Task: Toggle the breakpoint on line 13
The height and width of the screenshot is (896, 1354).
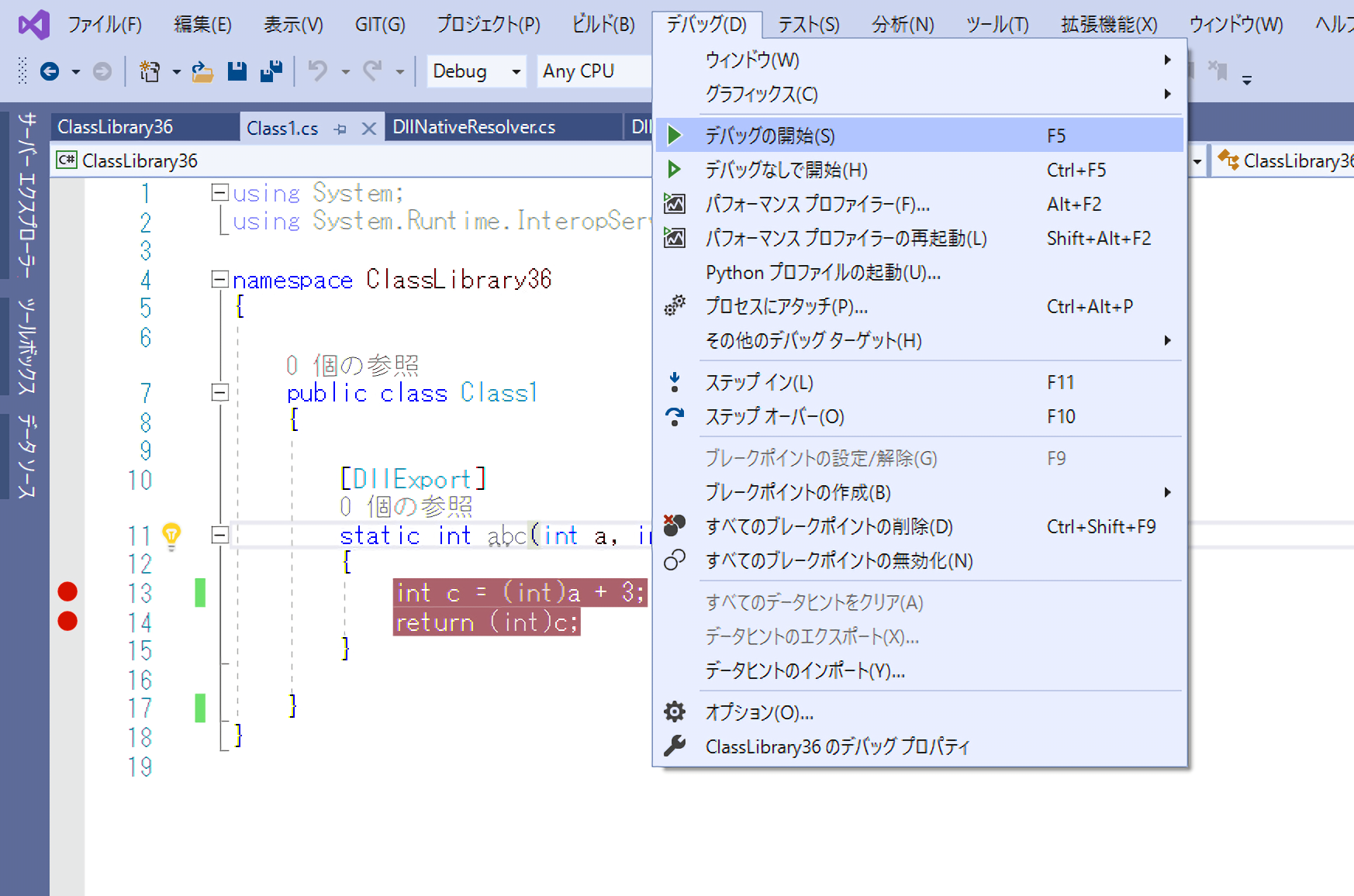Action: 67,592
